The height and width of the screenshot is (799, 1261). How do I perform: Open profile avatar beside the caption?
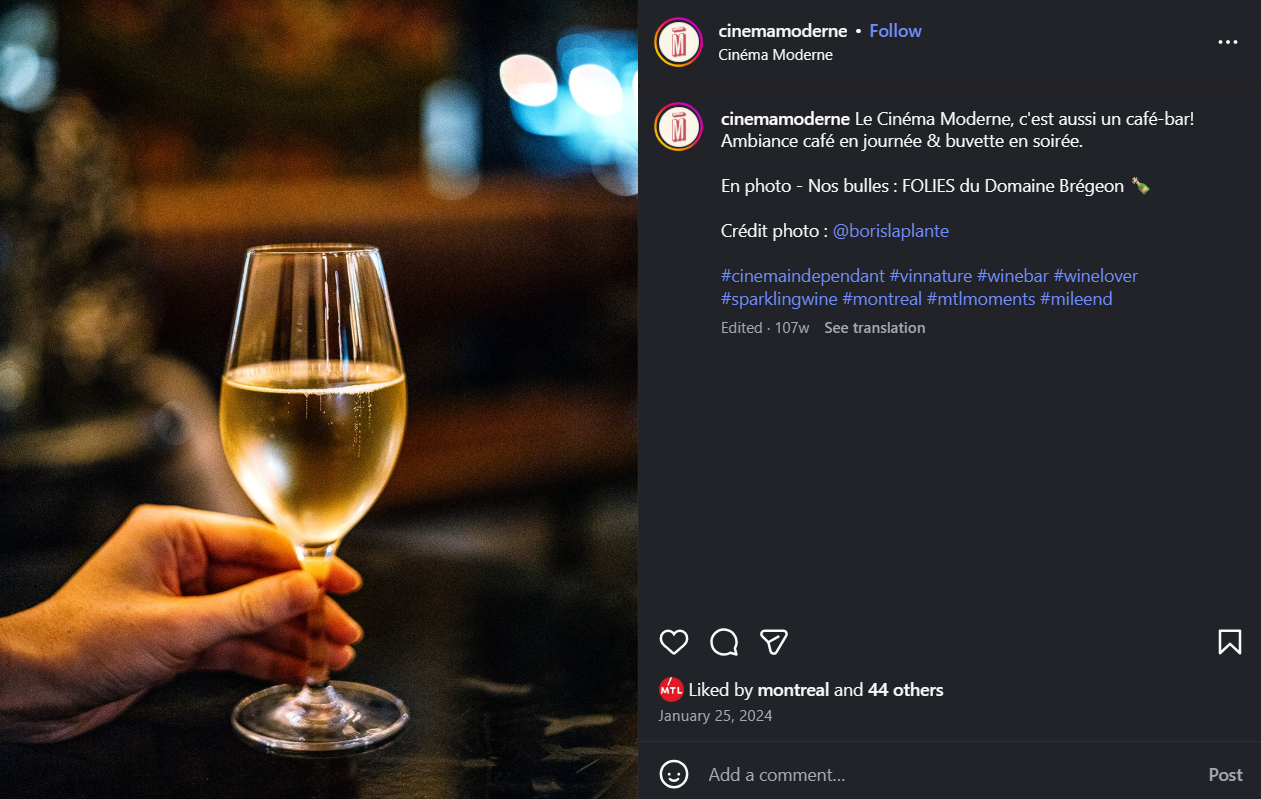pos(679,128)
